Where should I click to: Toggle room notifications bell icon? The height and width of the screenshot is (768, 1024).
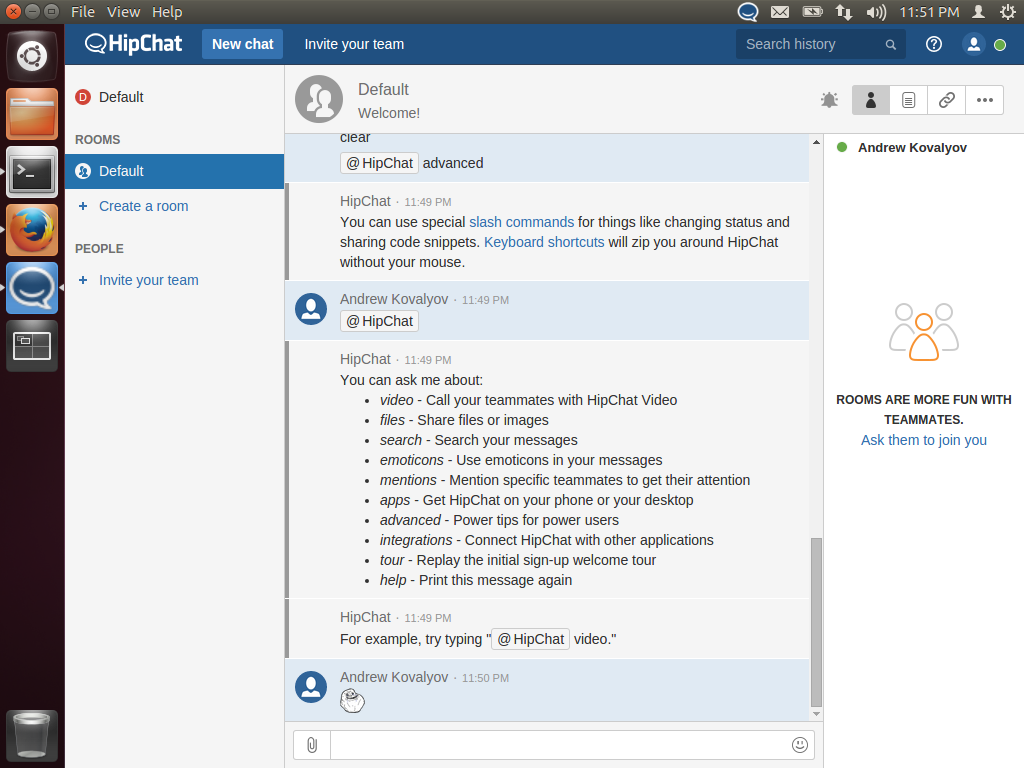click(829, 100)
